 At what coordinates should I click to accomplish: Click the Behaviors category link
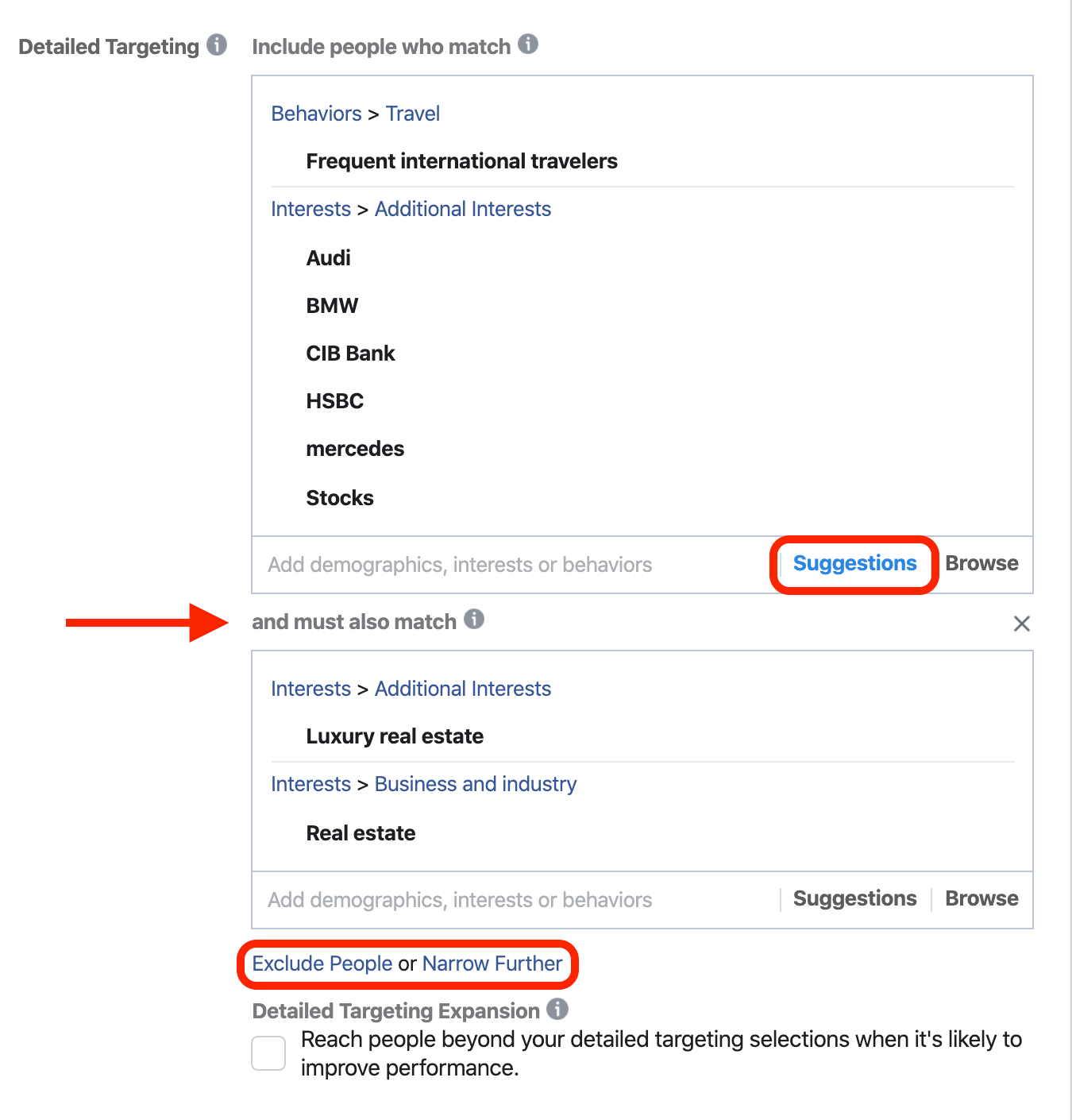pos(316,114)
